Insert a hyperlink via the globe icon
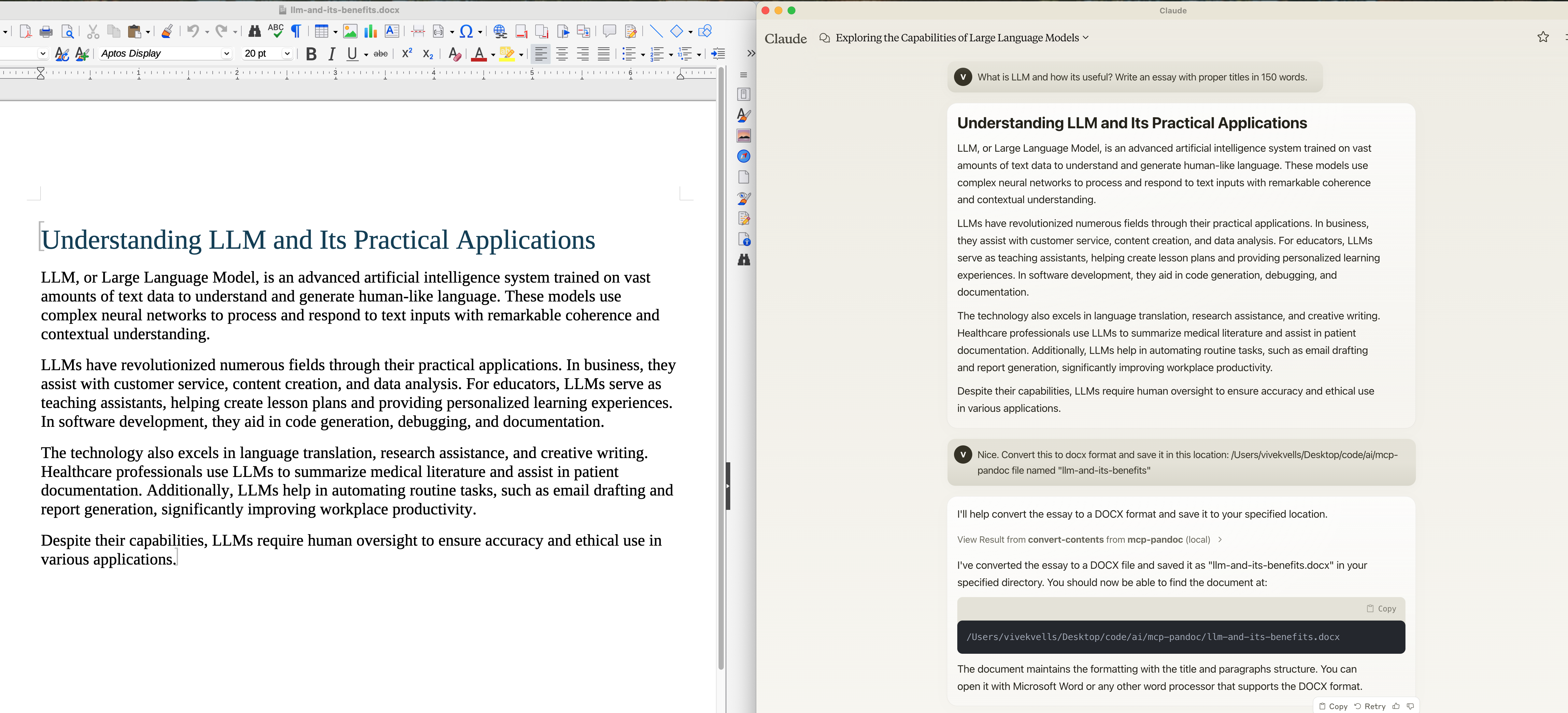 500,32
